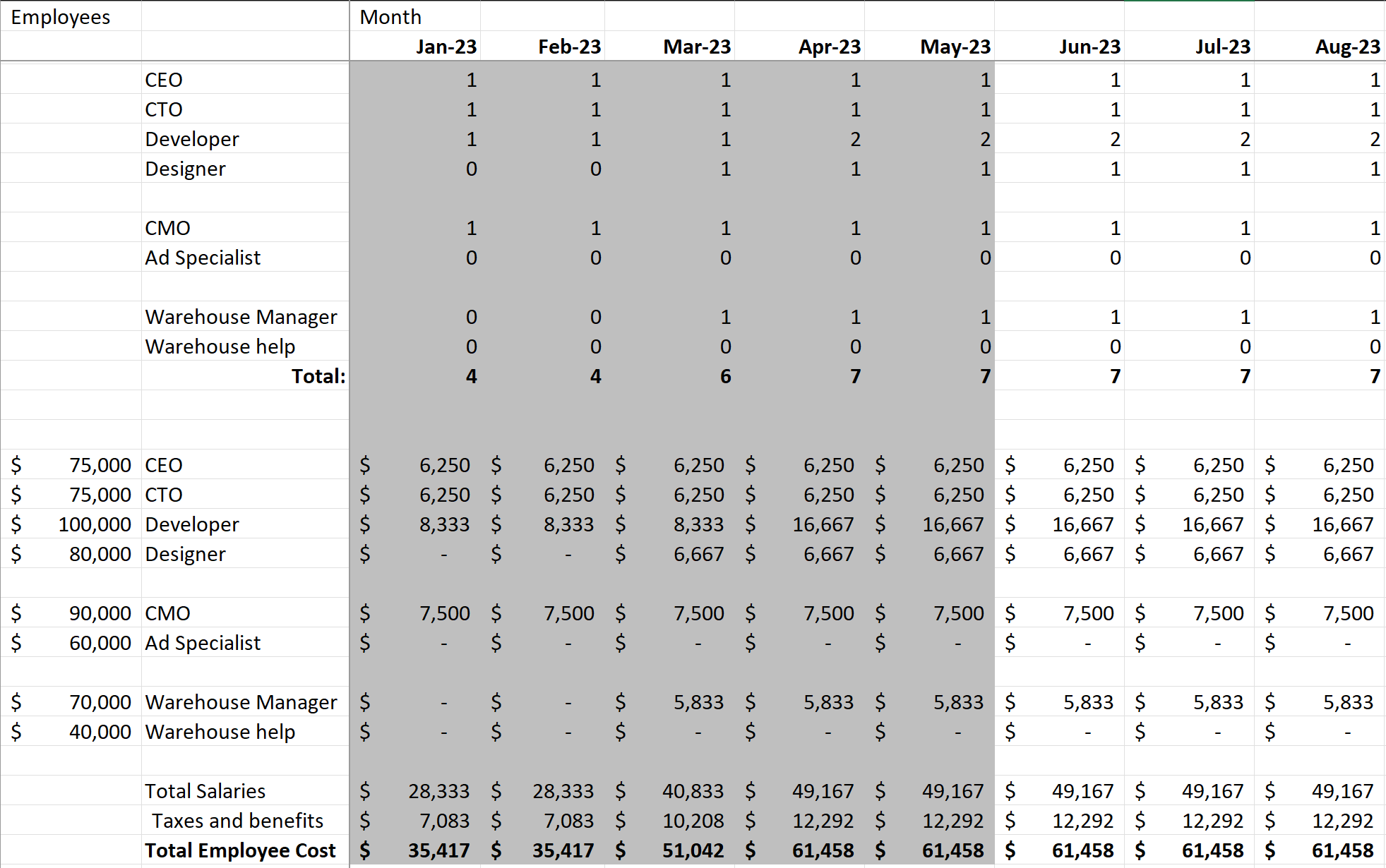Click the Jul-23 column header cell

(1189, 46)
